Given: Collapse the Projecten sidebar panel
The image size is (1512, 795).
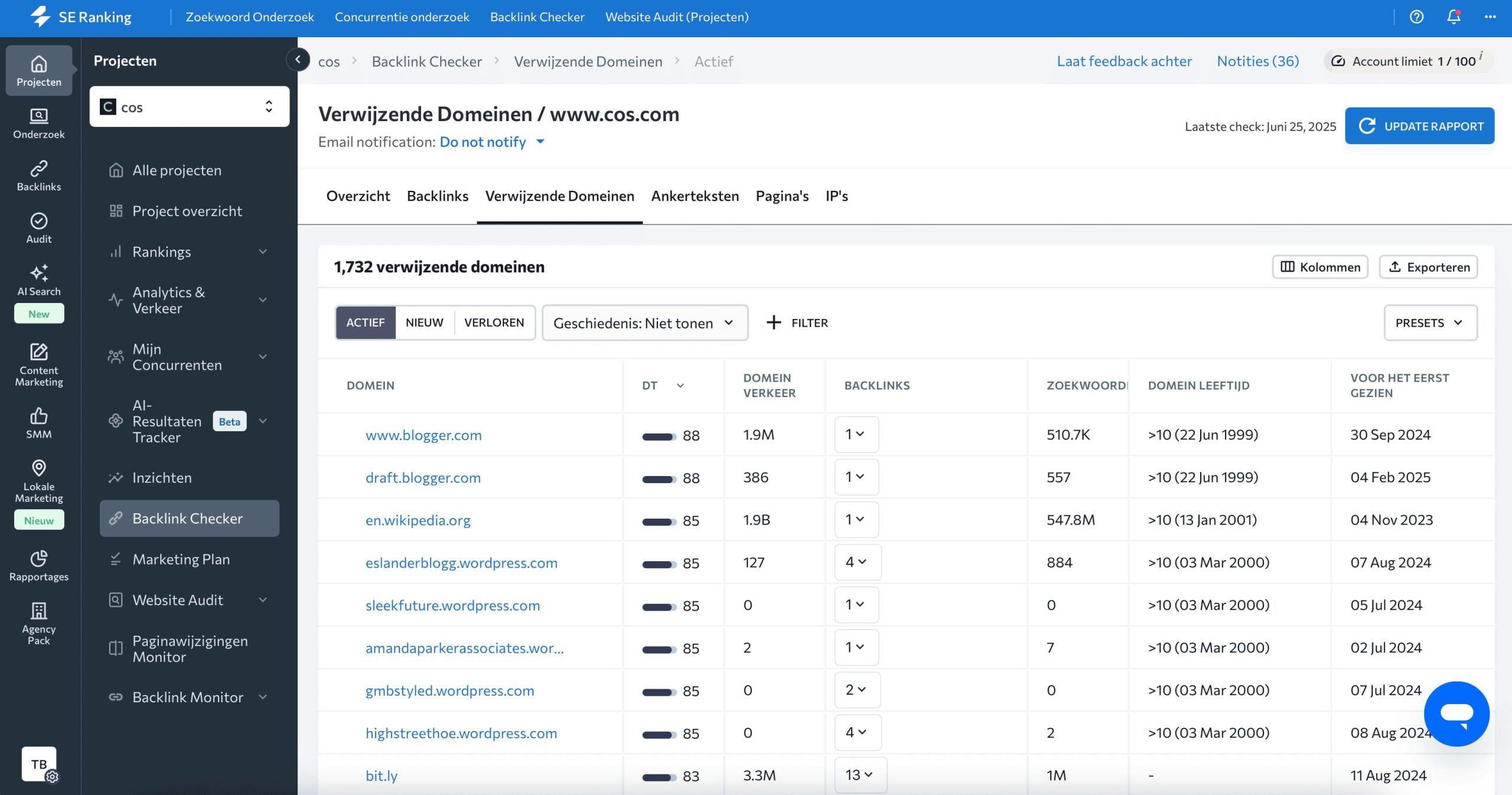Looking at the screenshot, I should (x=298, y=59).
